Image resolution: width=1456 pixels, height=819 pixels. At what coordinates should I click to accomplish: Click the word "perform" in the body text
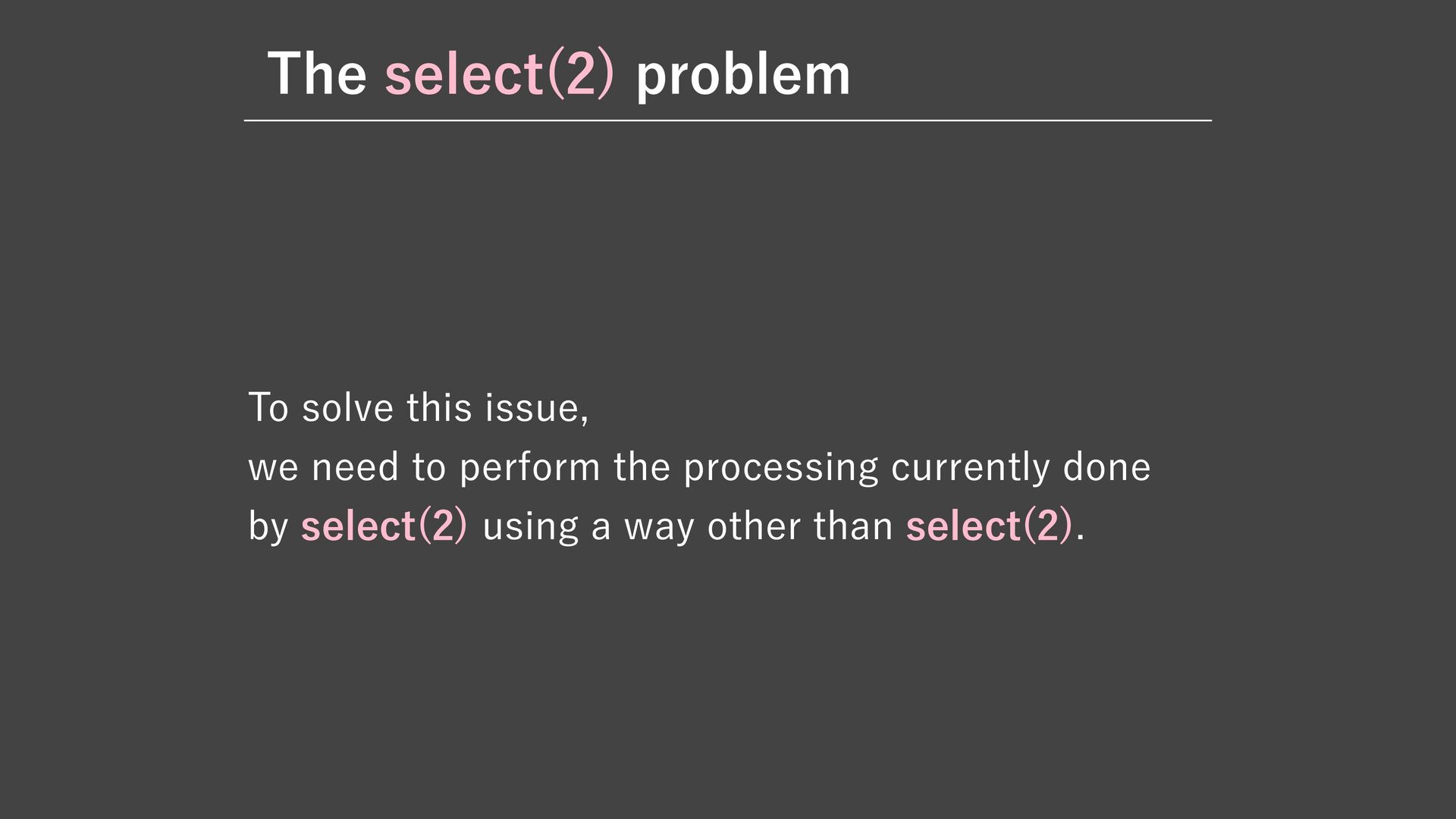(x=530, y=468)
